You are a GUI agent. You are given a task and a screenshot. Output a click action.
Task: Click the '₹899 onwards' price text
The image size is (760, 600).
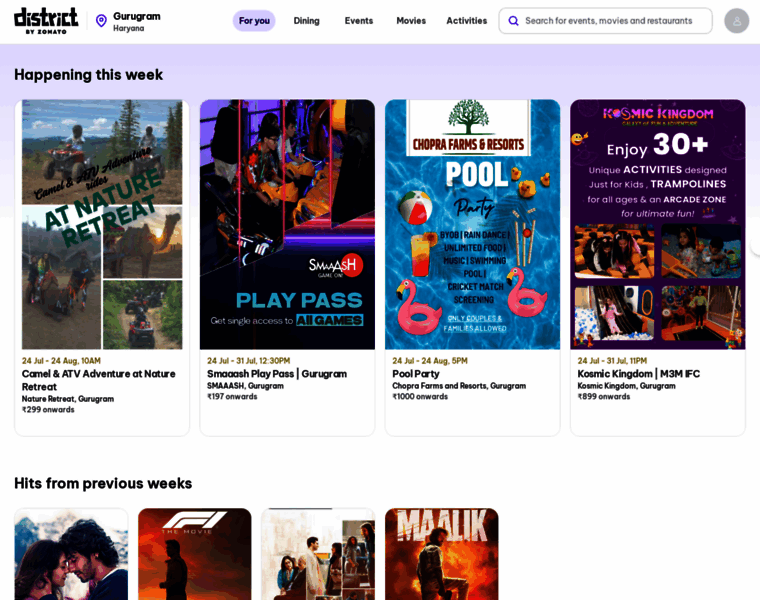pos(603,396)
